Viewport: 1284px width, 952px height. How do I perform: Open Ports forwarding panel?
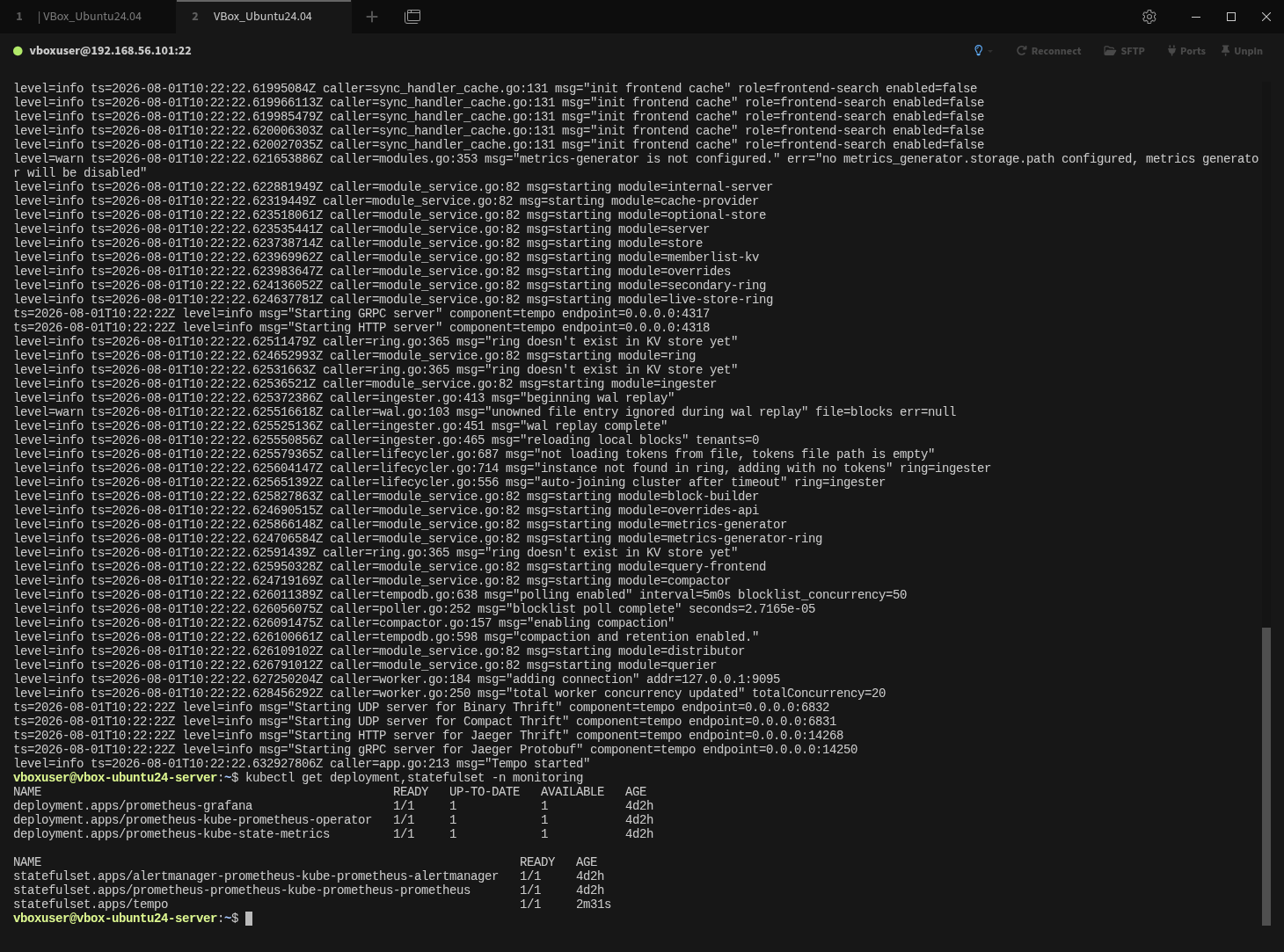point(1186,51)
